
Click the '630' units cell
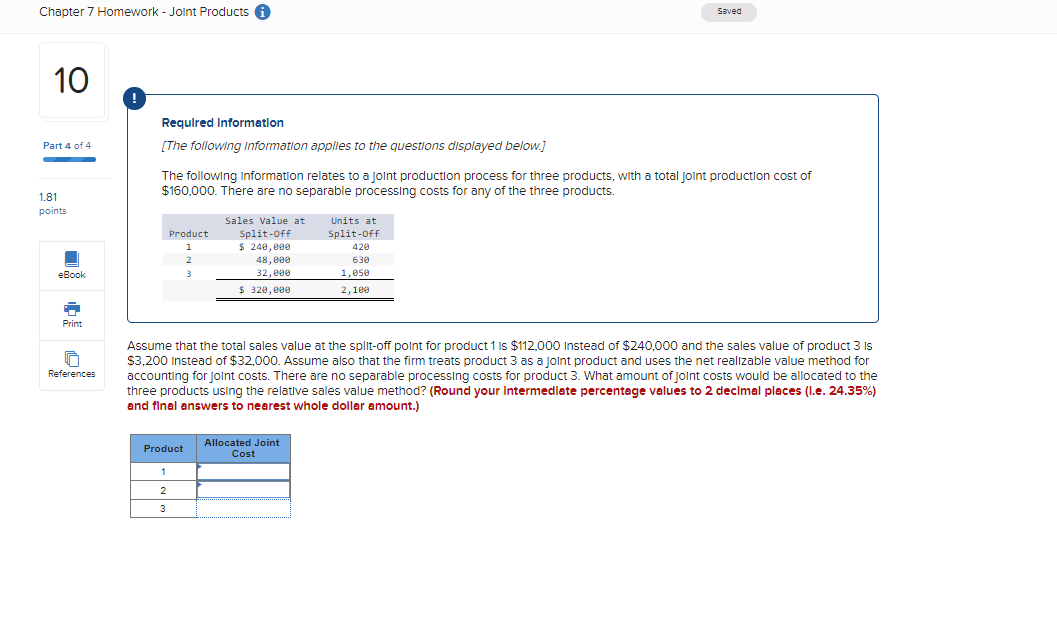point(361,259)
